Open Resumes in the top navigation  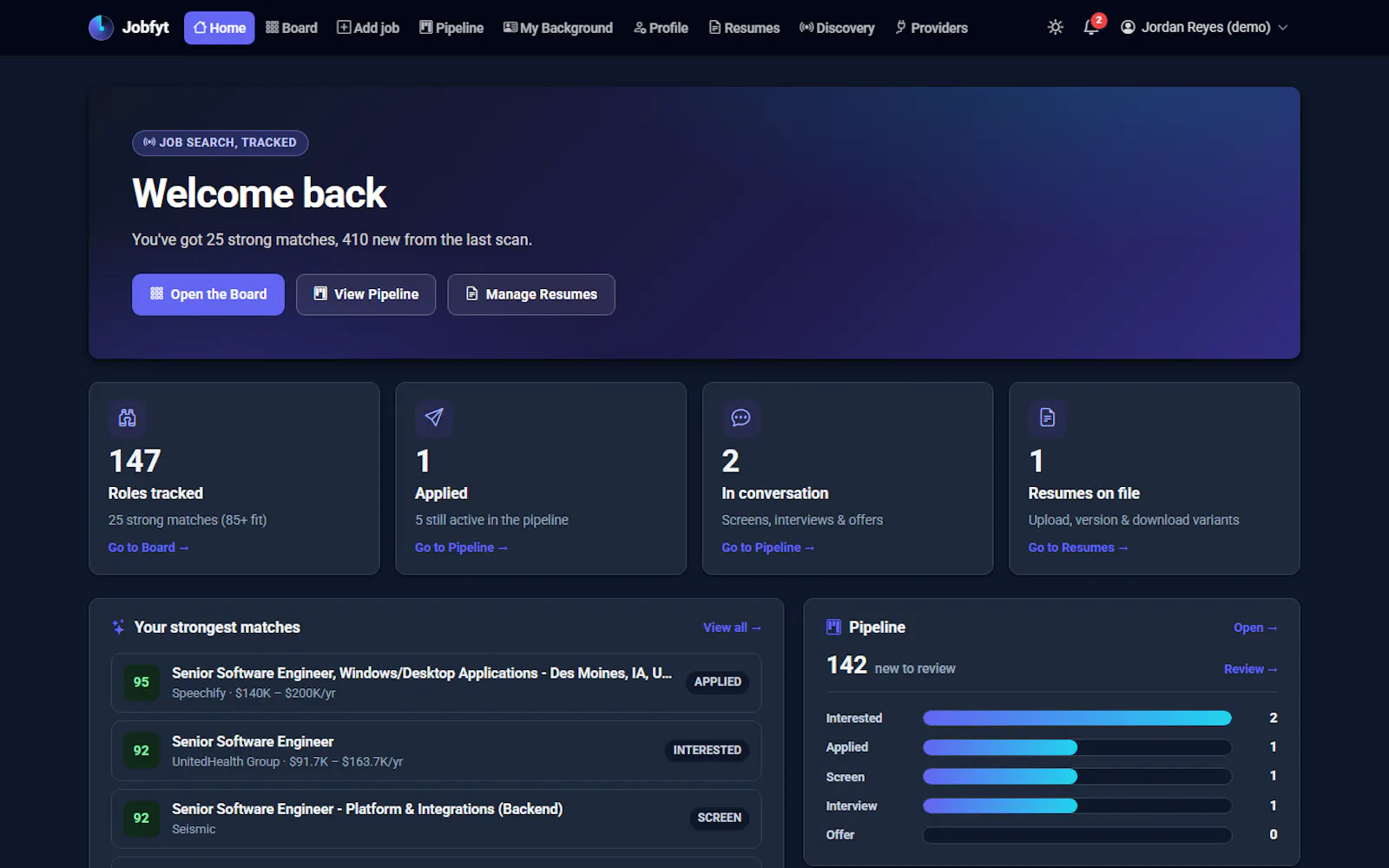[744, 28]
